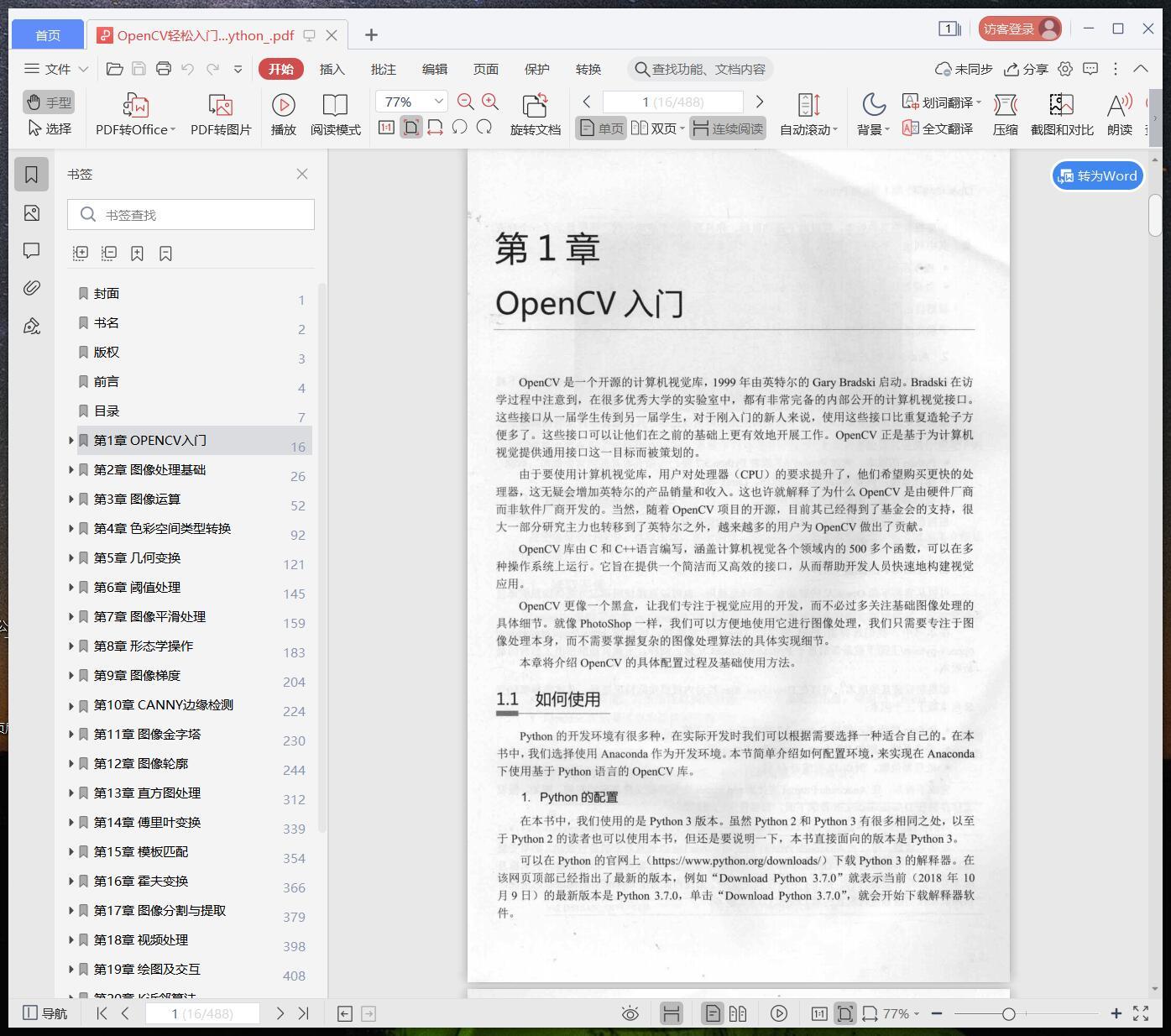Screen dimensions: 1171x1036
Task: Click 转为Word button
Action: [1098, 175]
